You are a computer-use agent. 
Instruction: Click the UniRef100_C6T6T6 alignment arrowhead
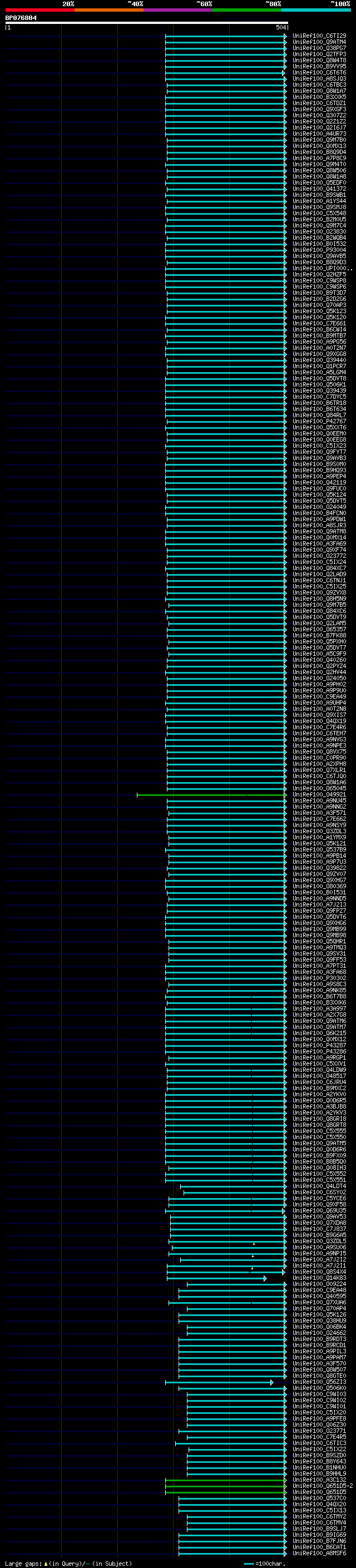click(283, 73)
